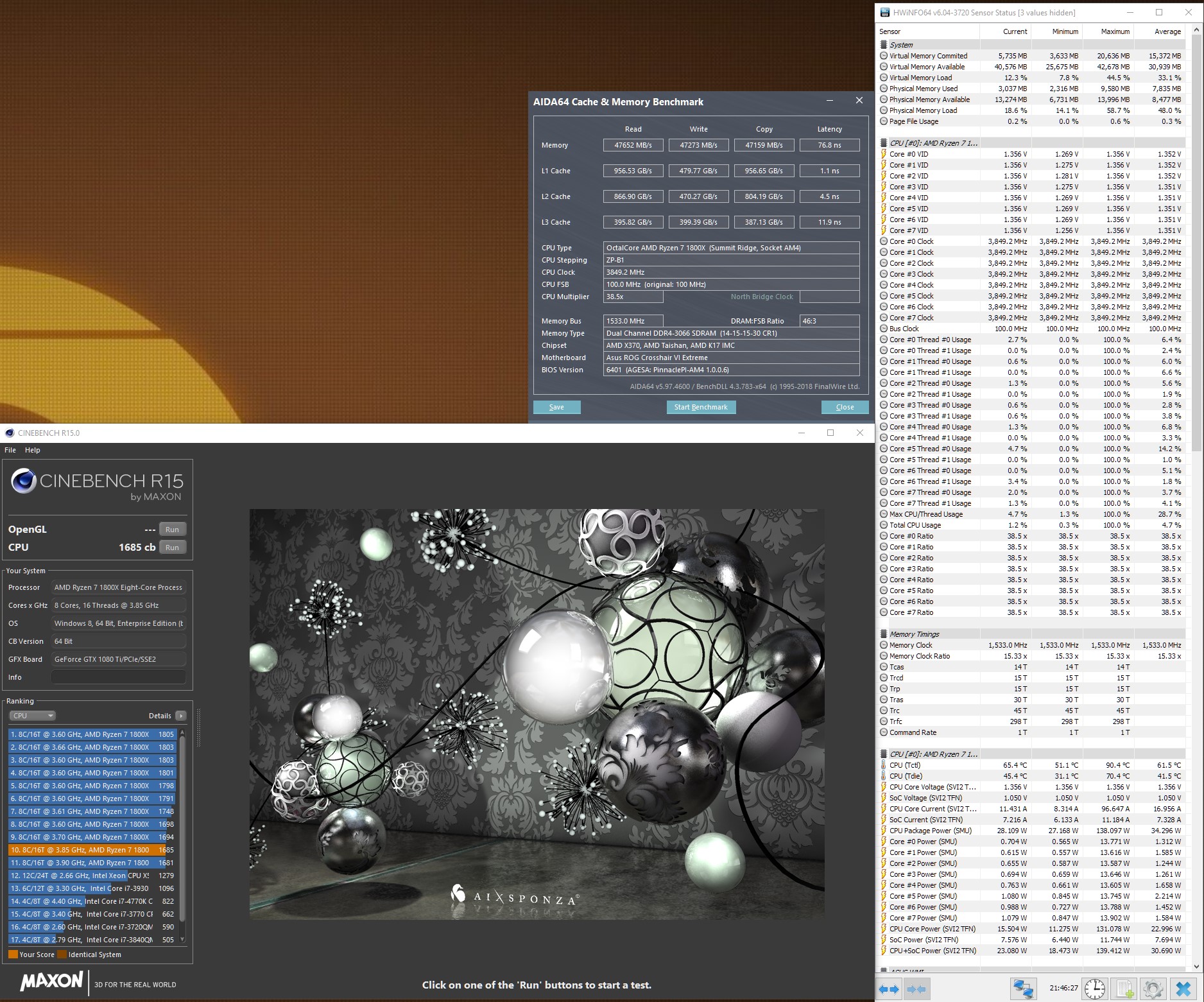Click the Info input field in Cinebench

click(119, 677)
